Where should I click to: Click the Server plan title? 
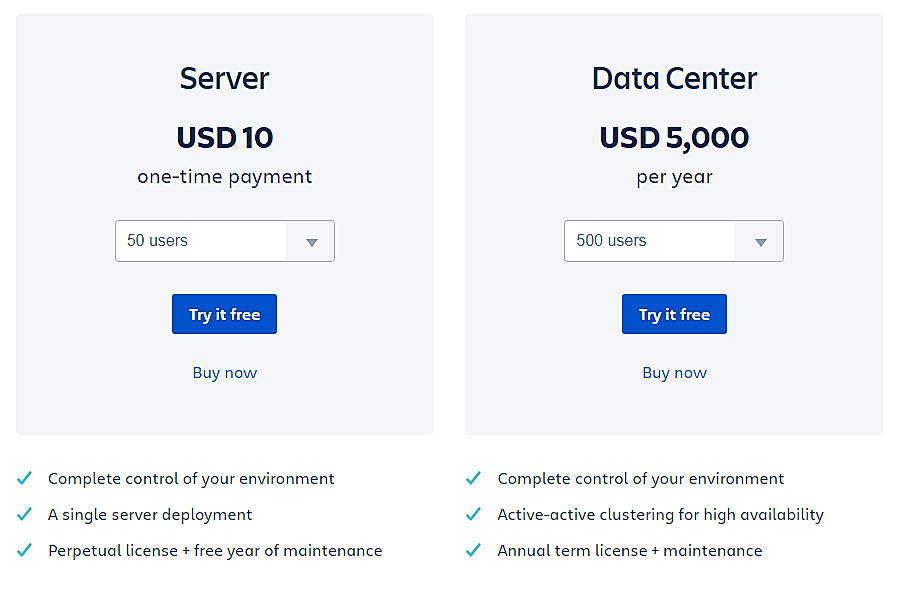point(224,78)
